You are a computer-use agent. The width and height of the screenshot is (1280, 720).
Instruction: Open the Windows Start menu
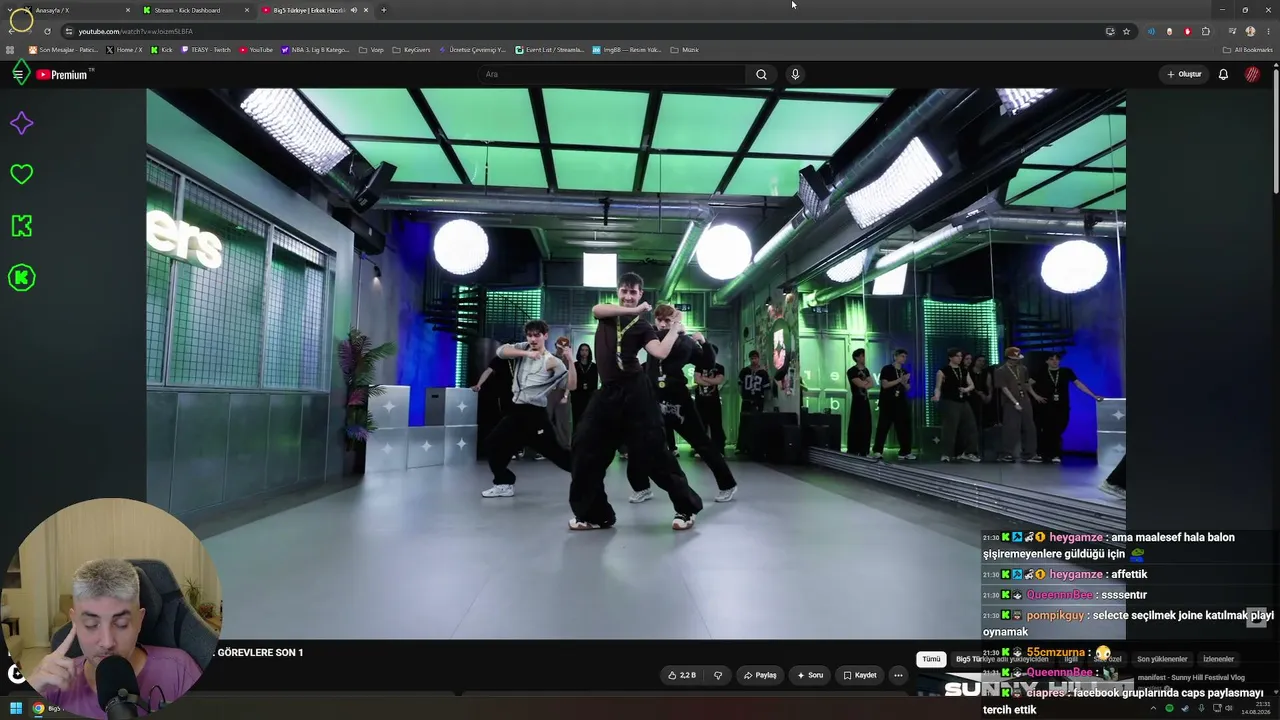(16, 708)
